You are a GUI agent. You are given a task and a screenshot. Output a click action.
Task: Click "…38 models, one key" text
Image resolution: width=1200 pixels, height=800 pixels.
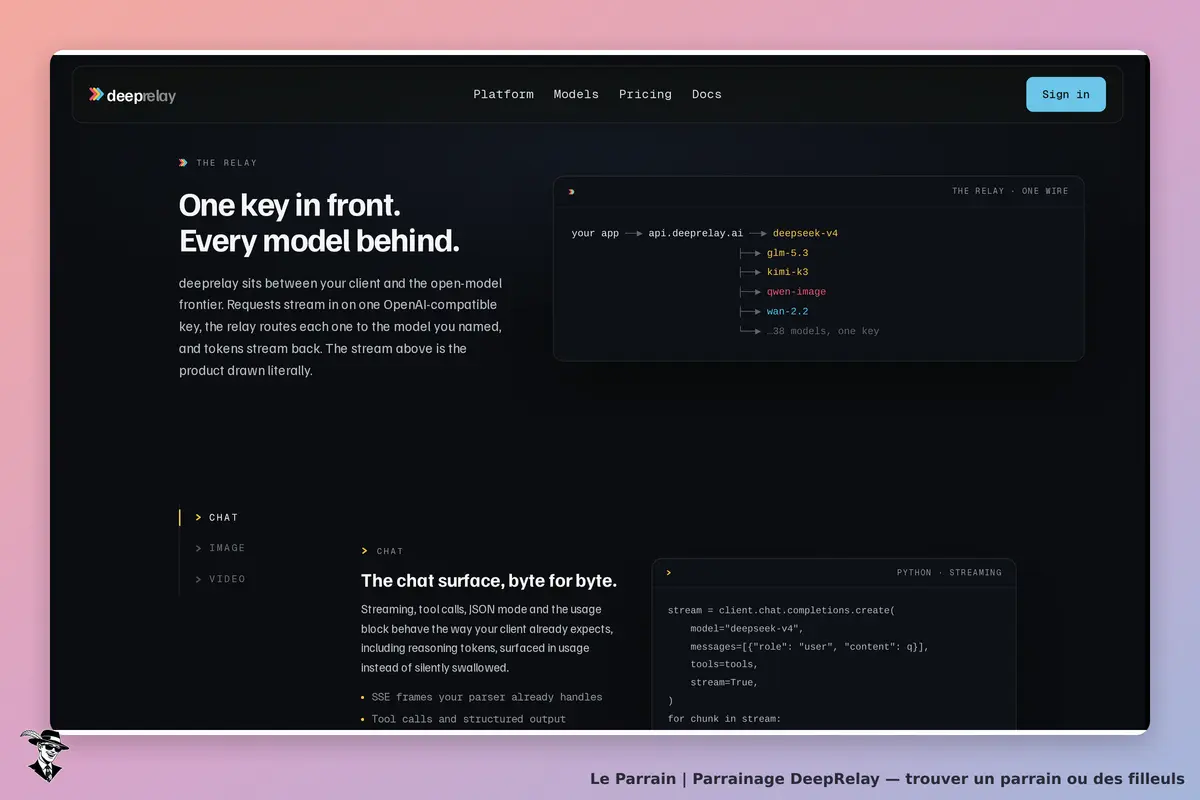click(x=823, y=331)
